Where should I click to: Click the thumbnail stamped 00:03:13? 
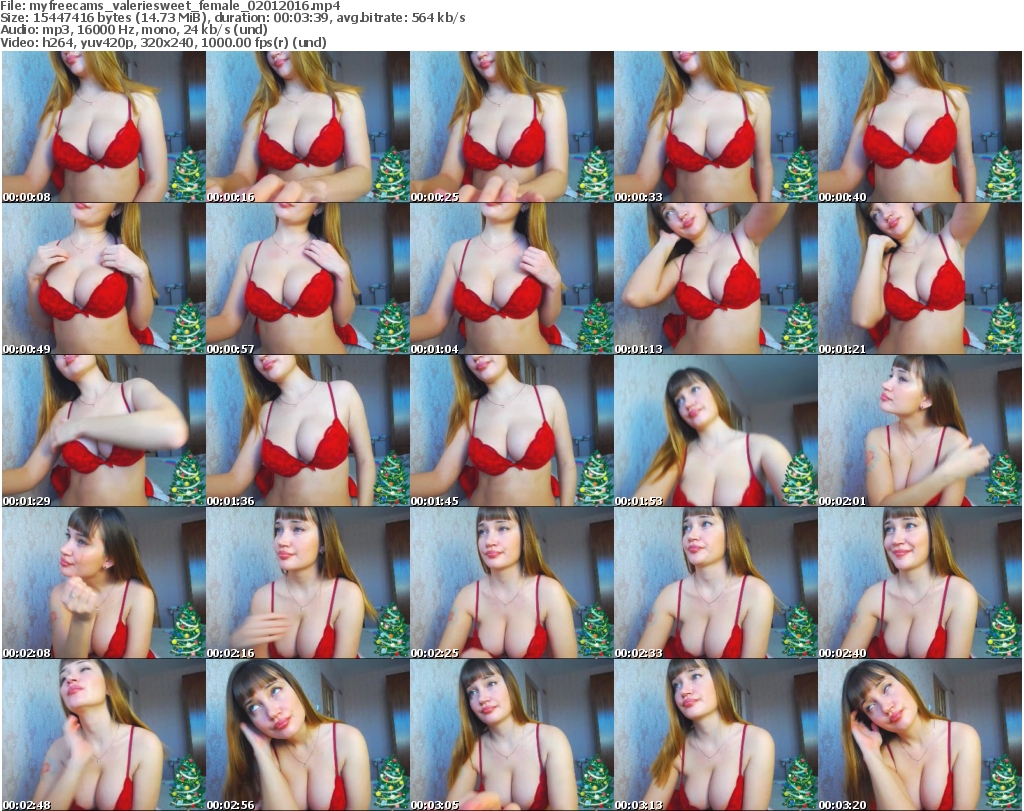coord(716,735)
